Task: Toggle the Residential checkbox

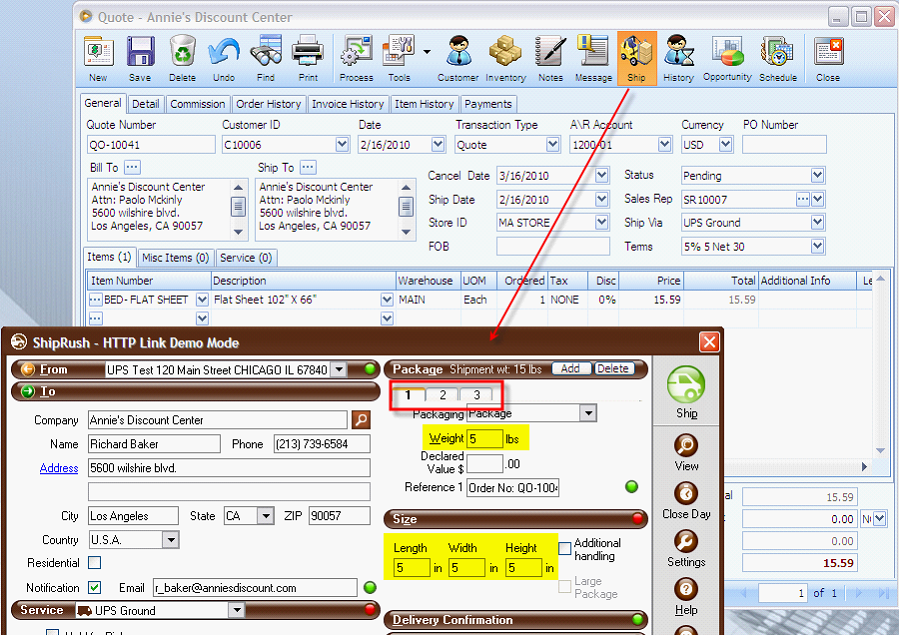Action: [95, 563]
